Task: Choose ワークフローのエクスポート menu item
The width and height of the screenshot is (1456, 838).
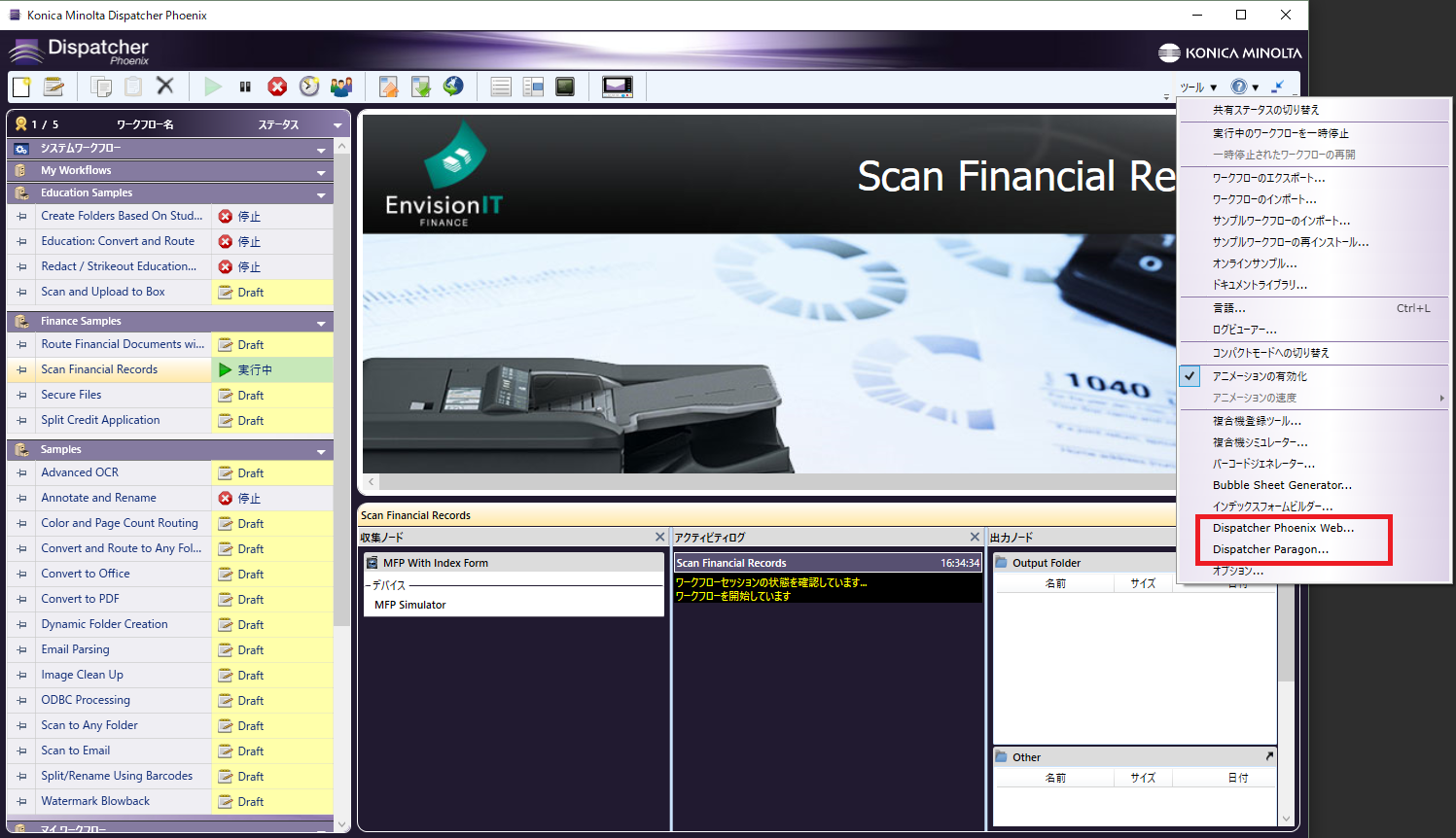Action: pyautogui.click(x=1313, y=178)
